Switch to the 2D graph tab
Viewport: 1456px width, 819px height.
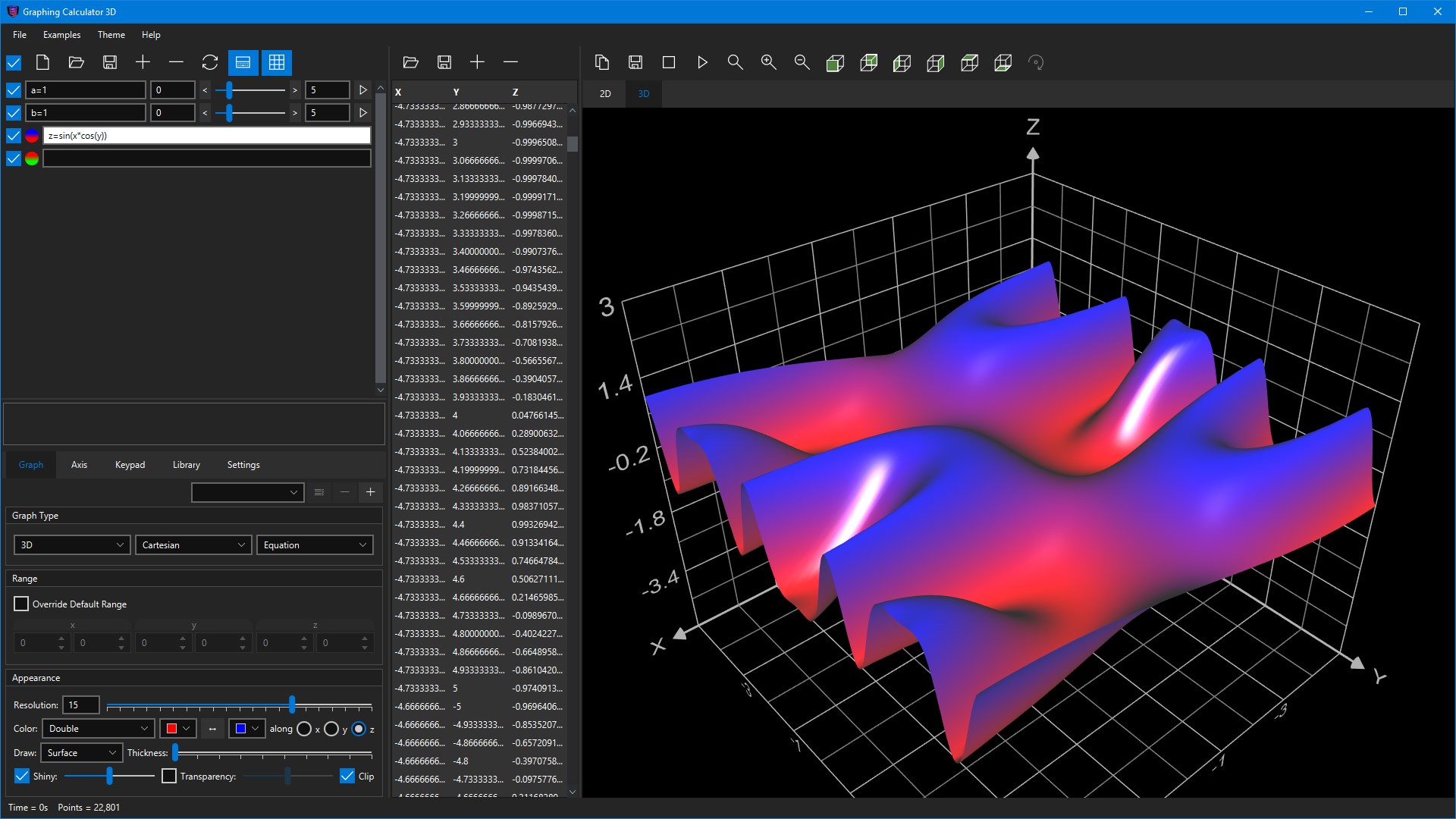(605, 94)
